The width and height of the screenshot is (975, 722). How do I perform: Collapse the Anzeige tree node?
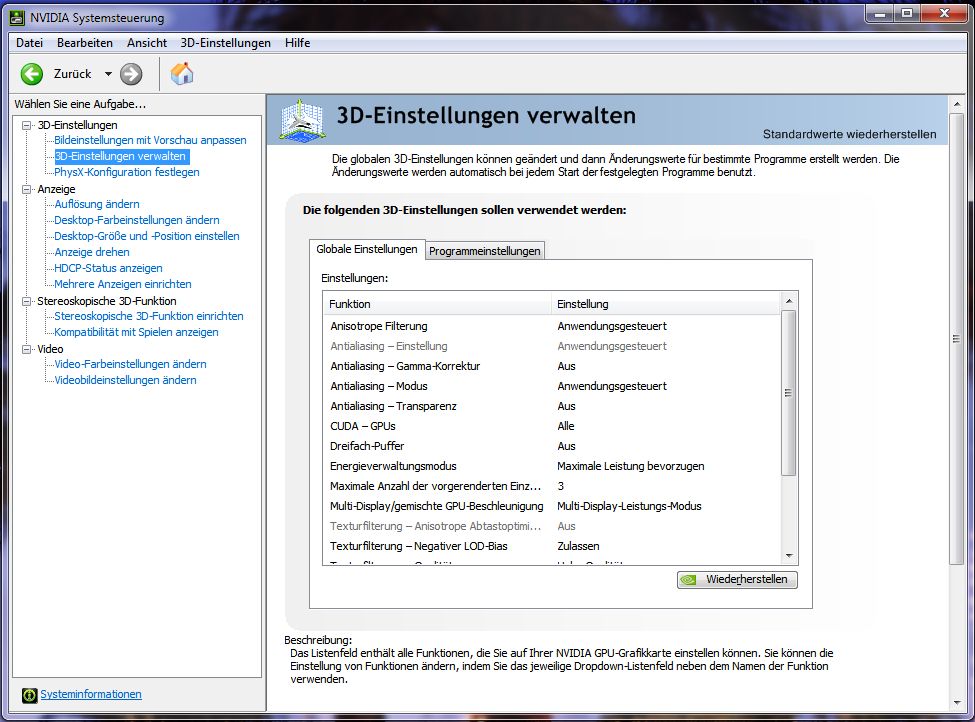pos(26,189)
